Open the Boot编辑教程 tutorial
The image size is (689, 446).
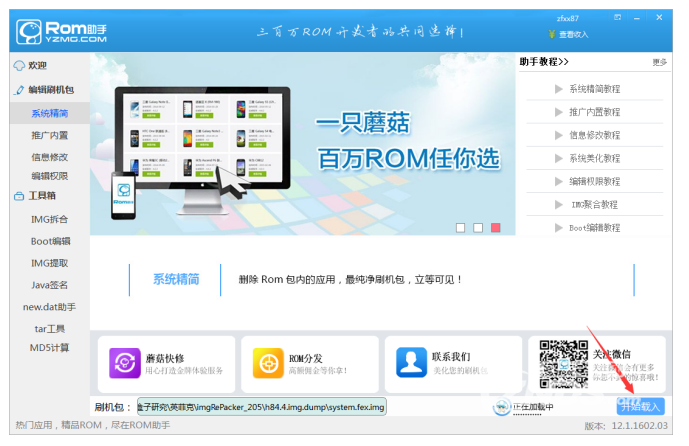pyautogui.click(x=595, y=228)
